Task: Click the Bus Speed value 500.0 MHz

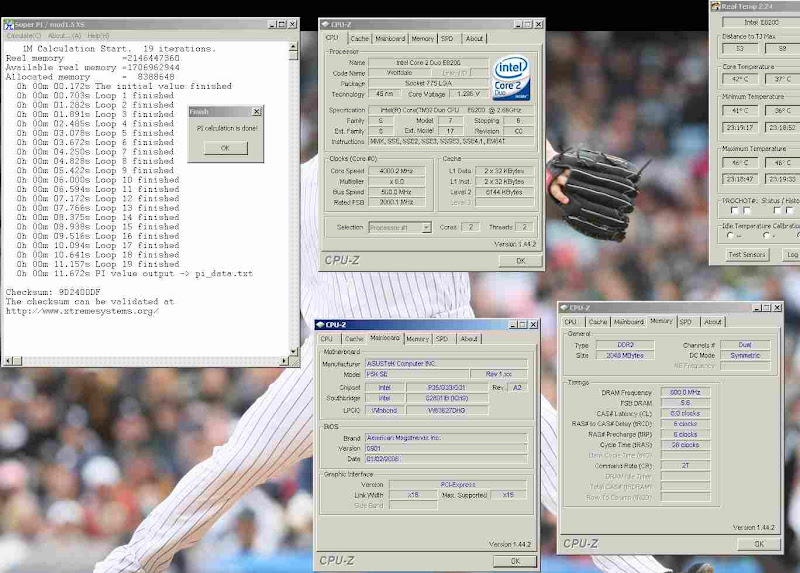Action: pos(396,192)
